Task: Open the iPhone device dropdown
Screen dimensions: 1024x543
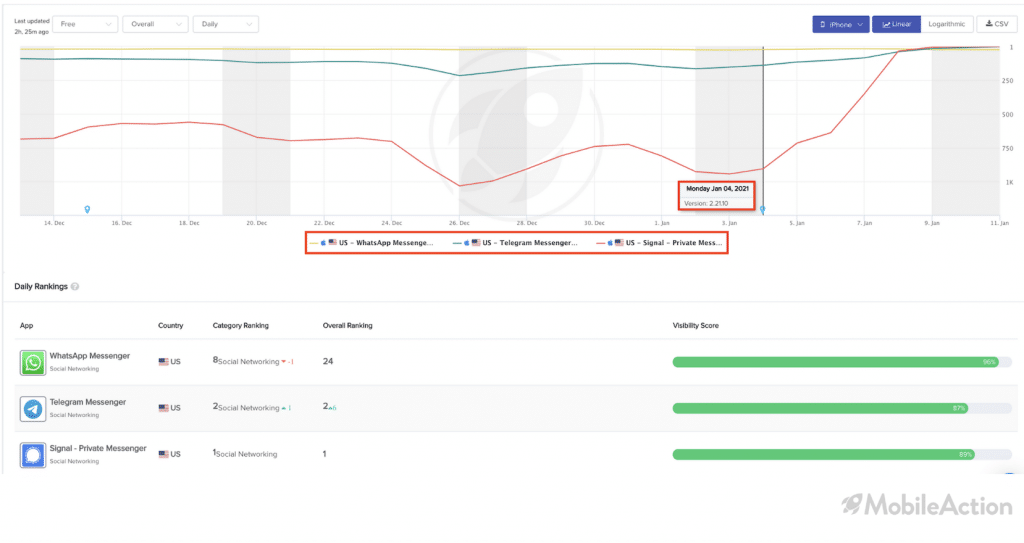Action: (840, 24)
